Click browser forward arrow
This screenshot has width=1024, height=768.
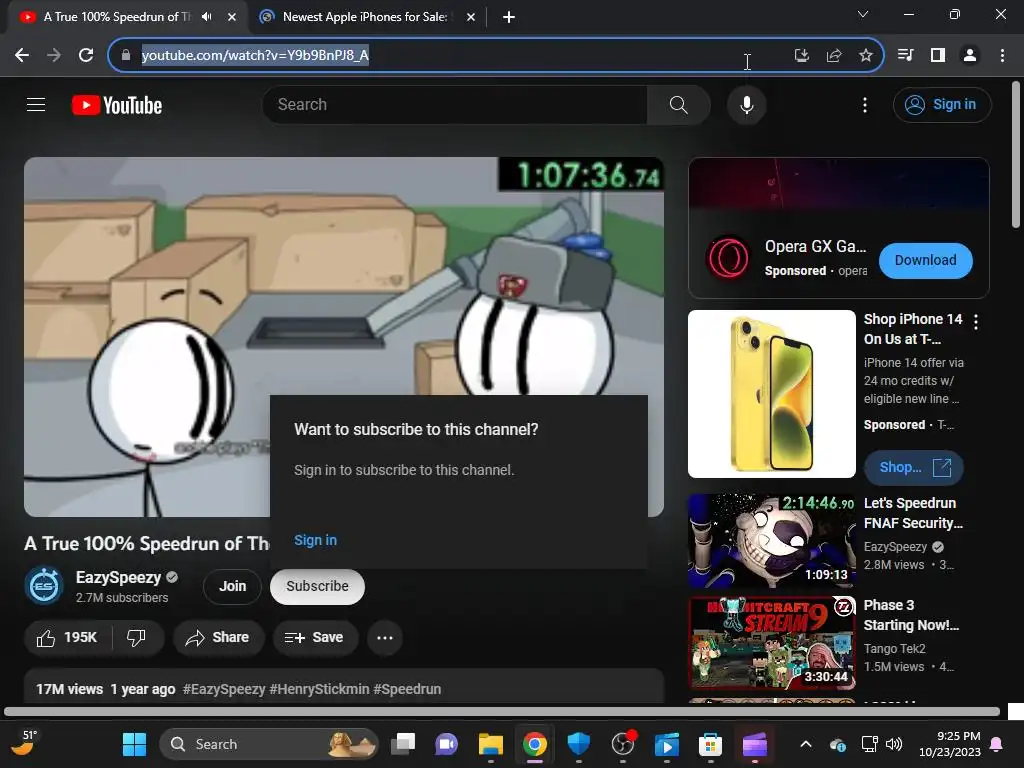click(54, 55)
